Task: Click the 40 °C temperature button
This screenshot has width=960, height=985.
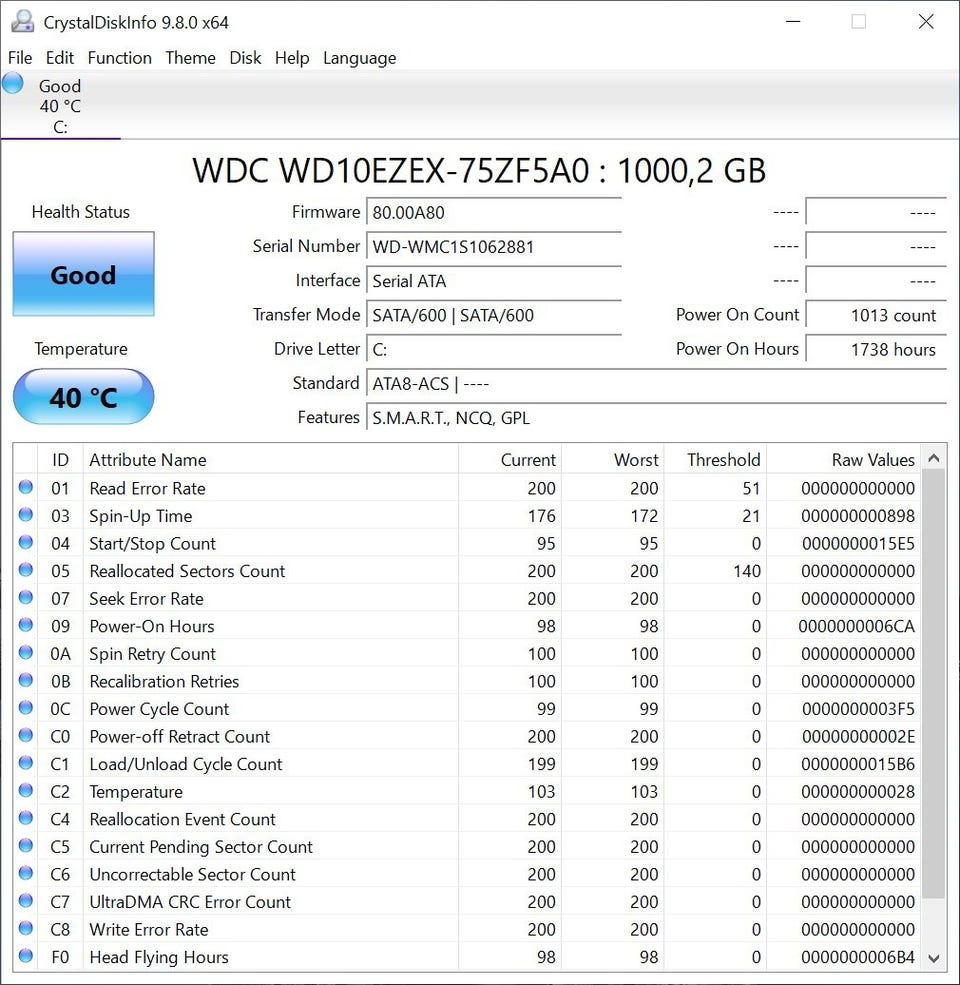Action: click(84, 397)
